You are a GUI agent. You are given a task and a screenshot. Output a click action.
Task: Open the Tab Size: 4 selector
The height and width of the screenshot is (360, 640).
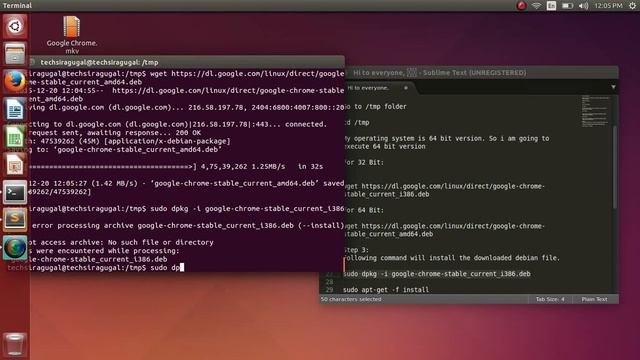550,299
